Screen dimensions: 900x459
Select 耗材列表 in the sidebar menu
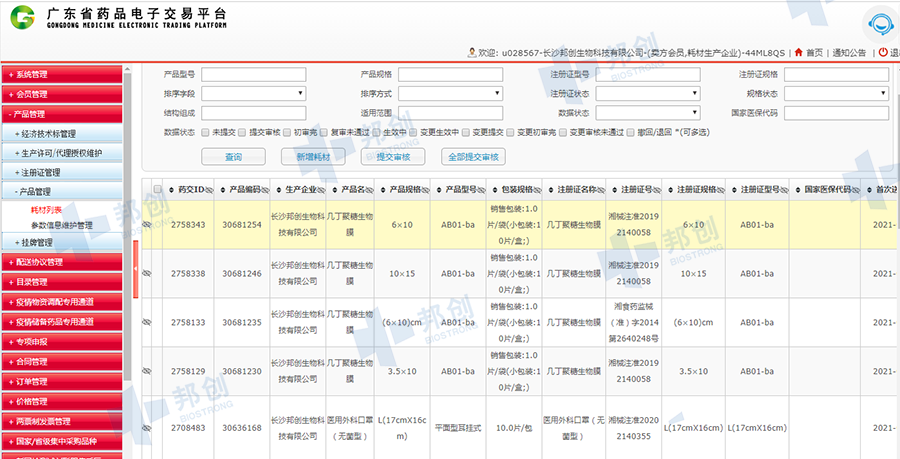click(47, 209)
